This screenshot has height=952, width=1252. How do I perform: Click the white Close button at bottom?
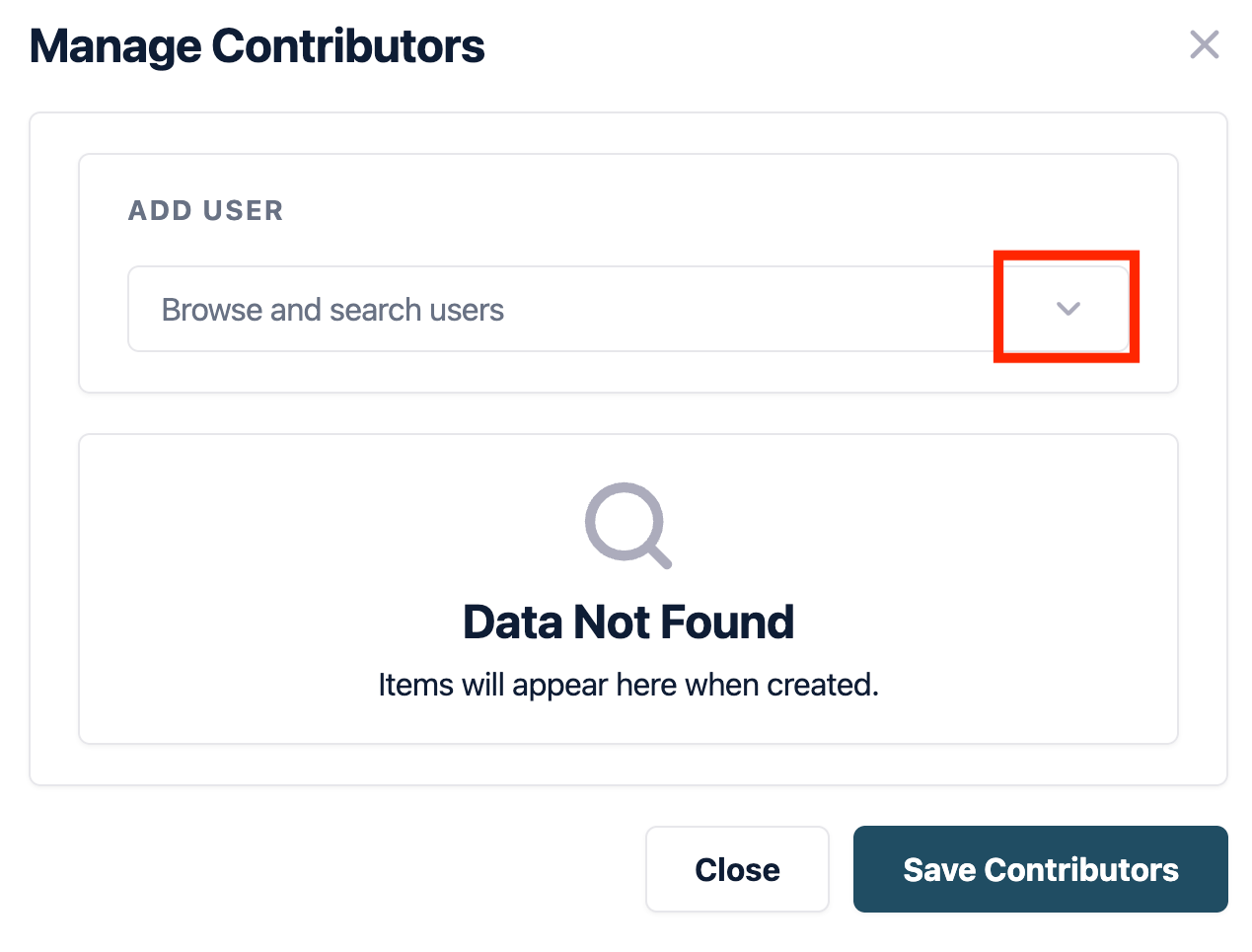tap(737, 869)
